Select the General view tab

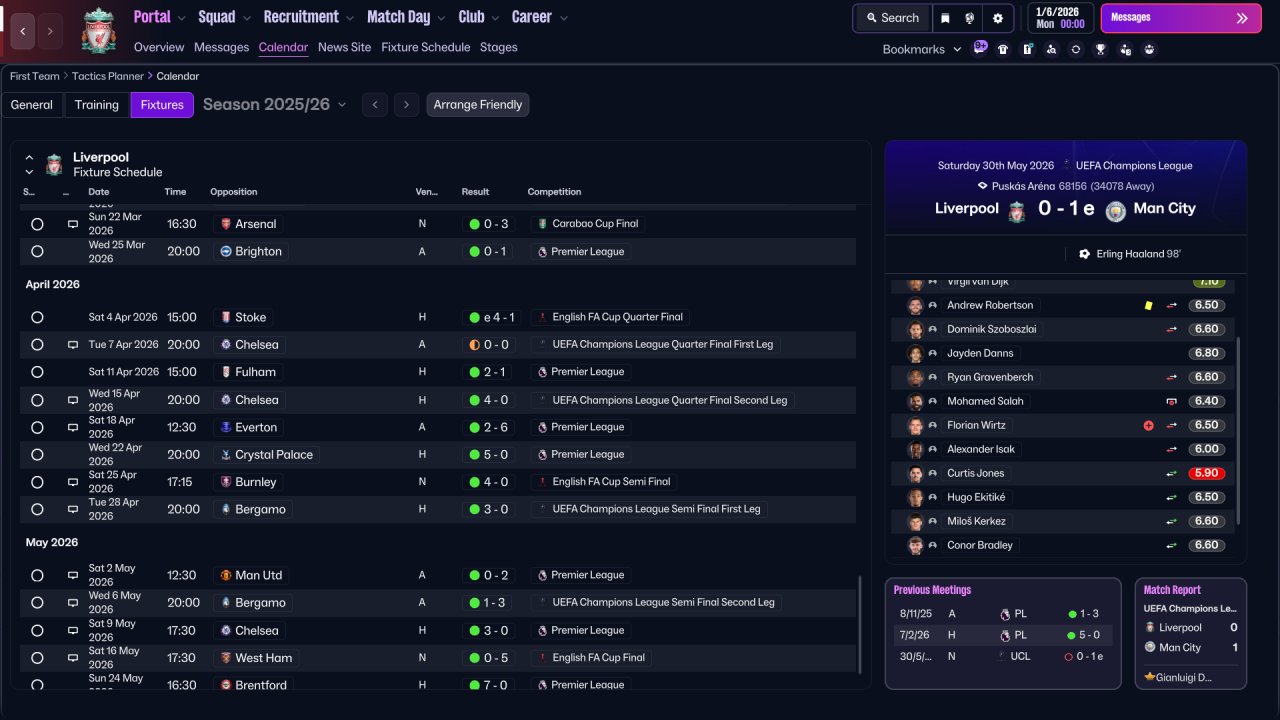32,105
